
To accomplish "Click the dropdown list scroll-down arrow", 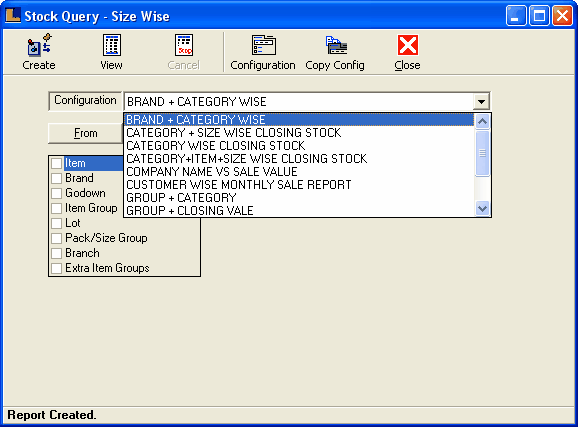I will [x=483, y=208].
